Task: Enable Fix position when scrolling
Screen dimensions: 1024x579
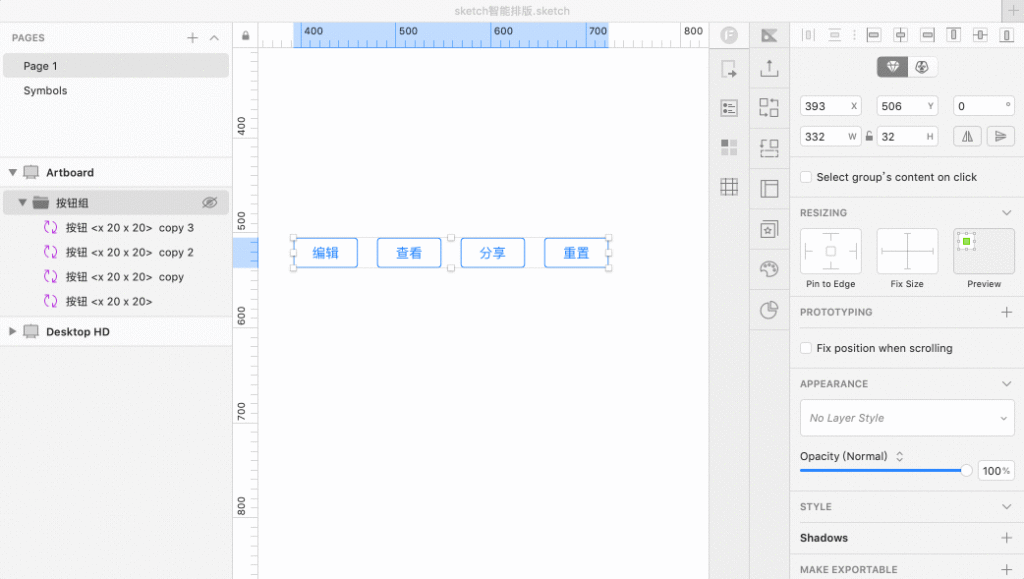Action: point(806,348)
